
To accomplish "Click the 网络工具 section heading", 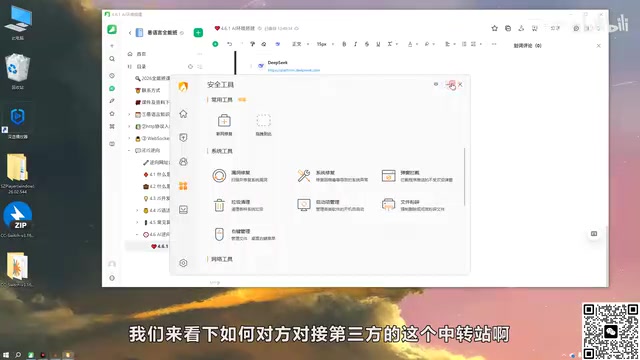I will [222, 259].
